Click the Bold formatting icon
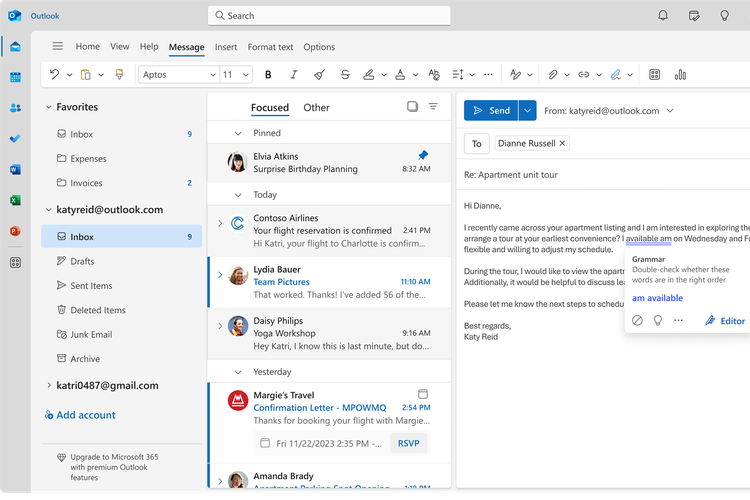The height and width of the screenshot is (500, 750). [268, 75]
